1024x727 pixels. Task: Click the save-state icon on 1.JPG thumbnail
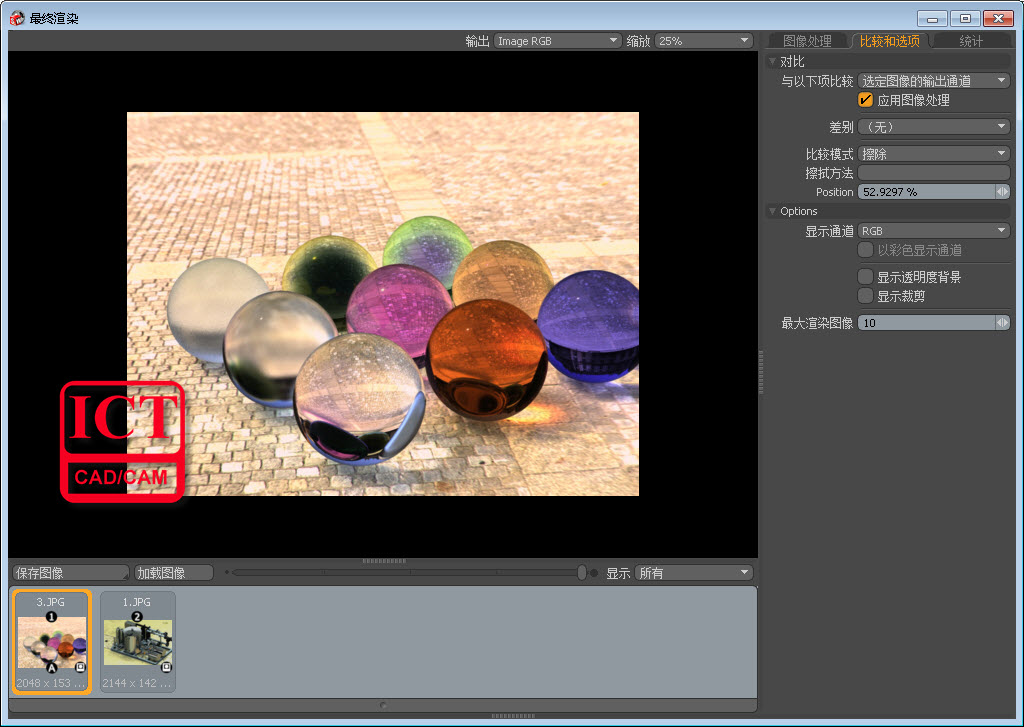point(167,667)
